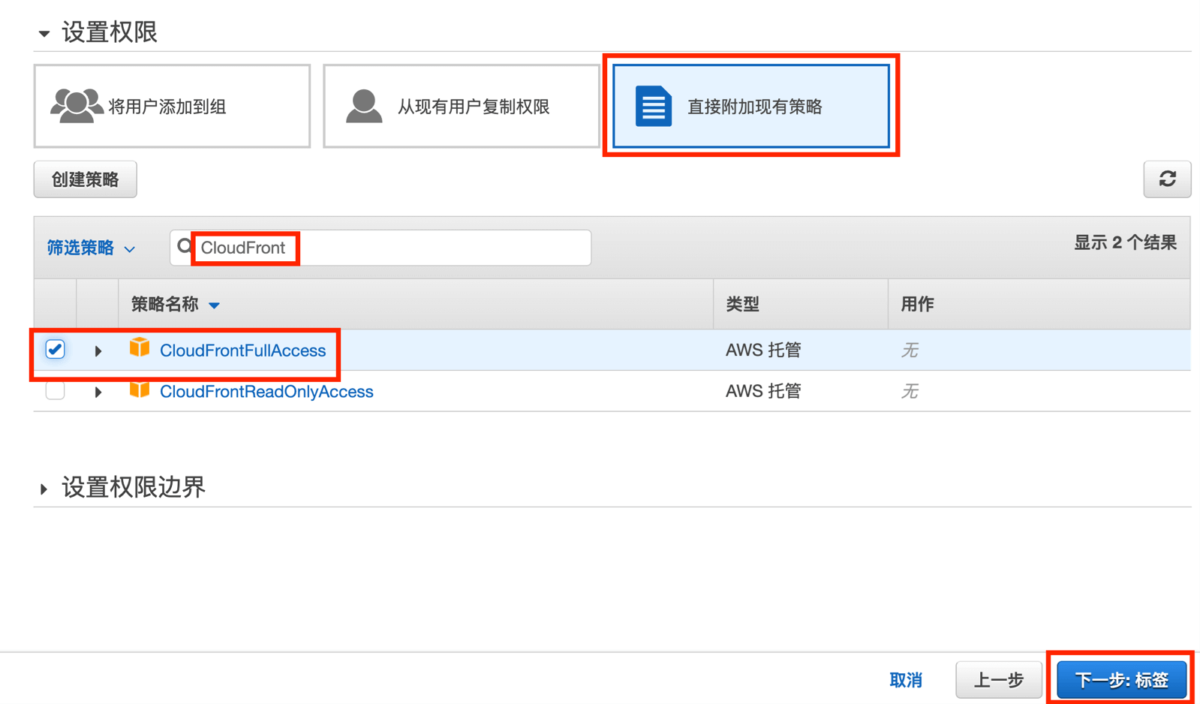
Task: Click inside the CloudFront search field
Action: click(x=380, y=246)
